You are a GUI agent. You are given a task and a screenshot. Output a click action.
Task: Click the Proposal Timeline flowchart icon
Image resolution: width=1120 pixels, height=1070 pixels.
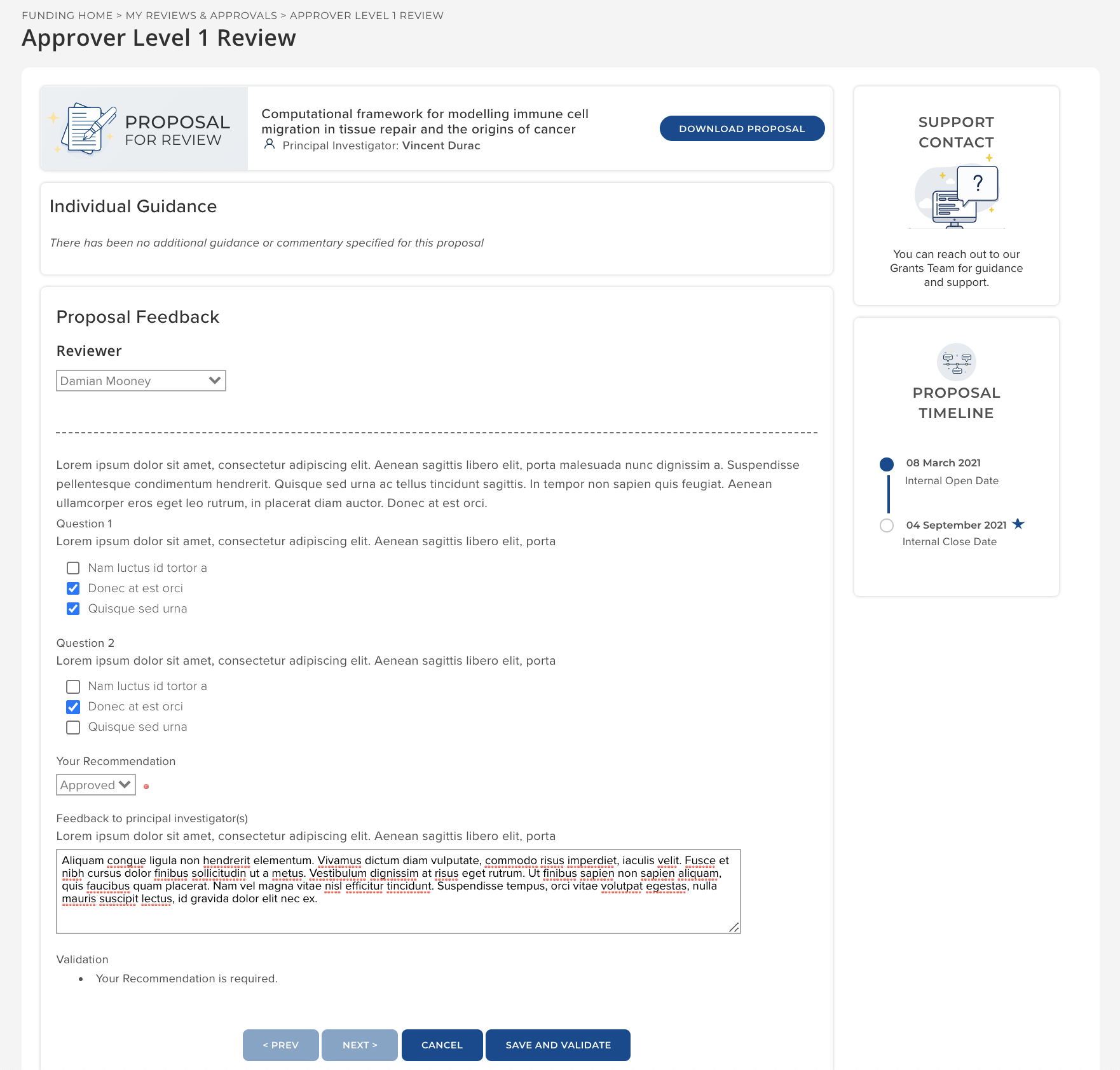tap(956, 363)
